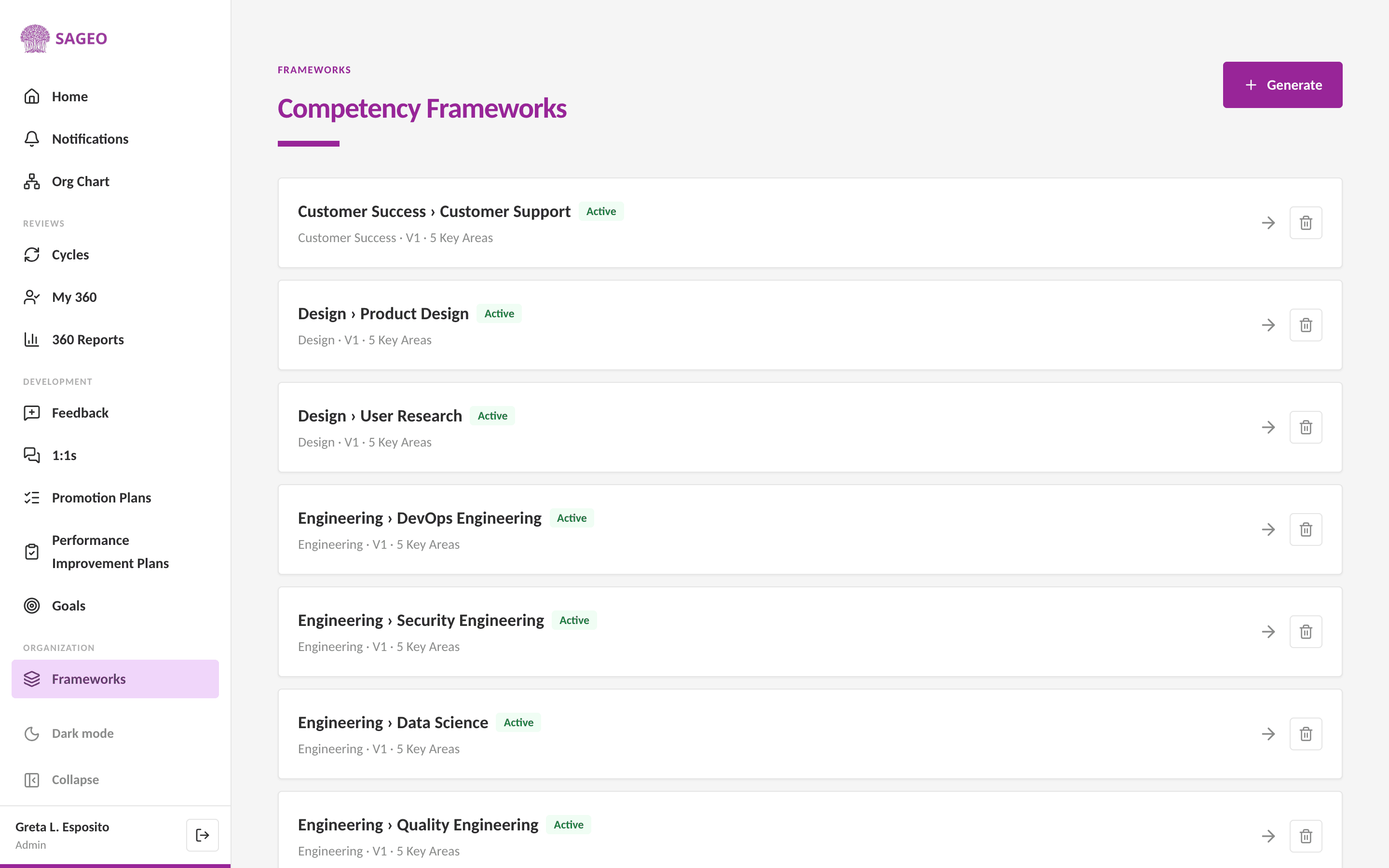Click 'Engineering › Quality Engineering' title
The image size is (1389, 868).
tap(418, 825)
